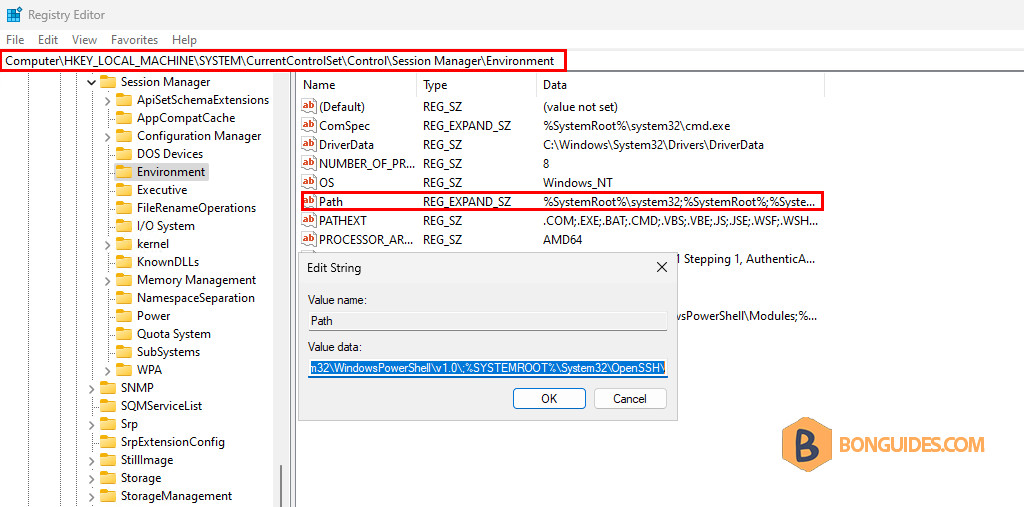Select the DOS Devices folder icon
Viewport: 1024px width, 507px height.
pos(123,154)
